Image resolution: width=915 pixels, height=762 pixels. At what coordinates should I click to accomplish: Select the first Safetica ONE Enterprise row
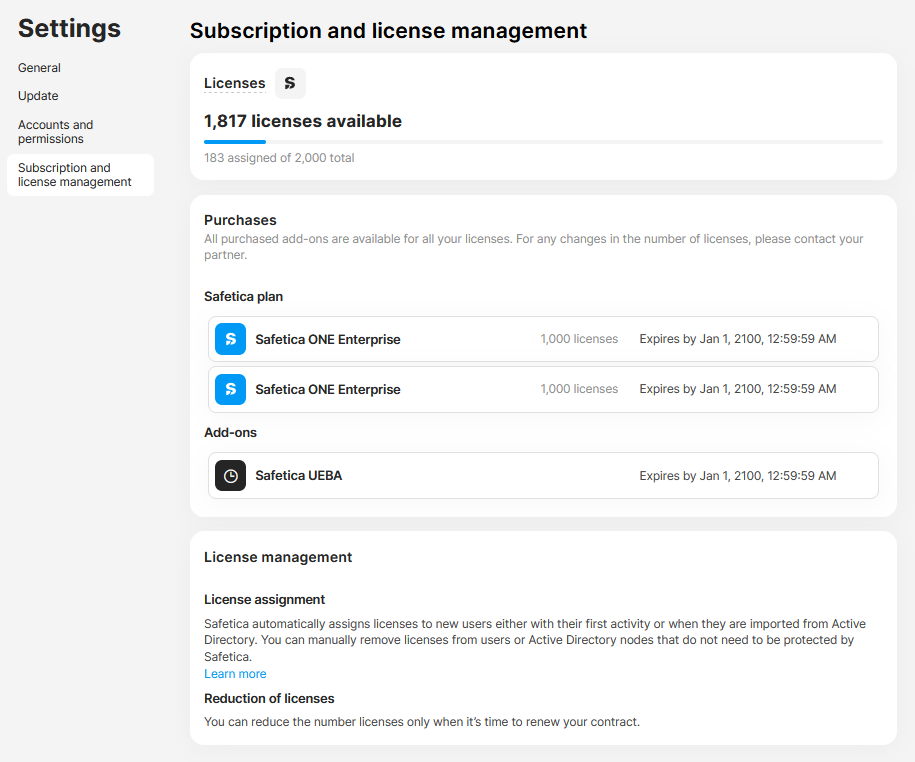[x=543, y=339]
